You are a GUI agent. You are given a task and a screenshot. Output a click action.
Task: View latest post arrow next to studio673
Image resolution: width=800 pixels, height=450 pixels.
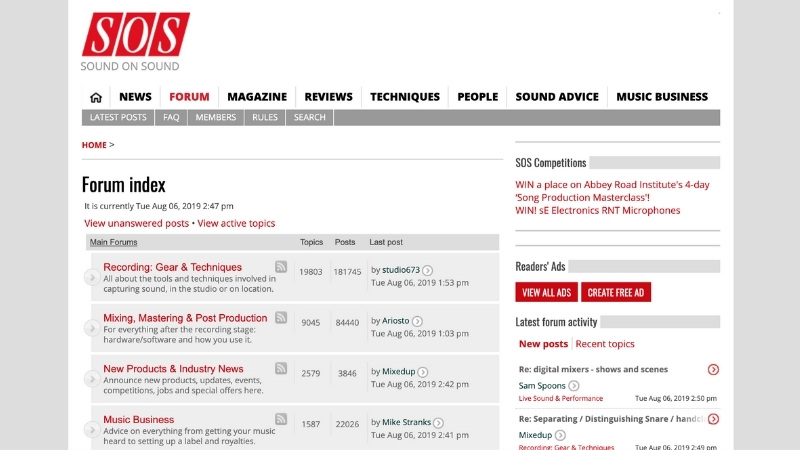point(428,270)
